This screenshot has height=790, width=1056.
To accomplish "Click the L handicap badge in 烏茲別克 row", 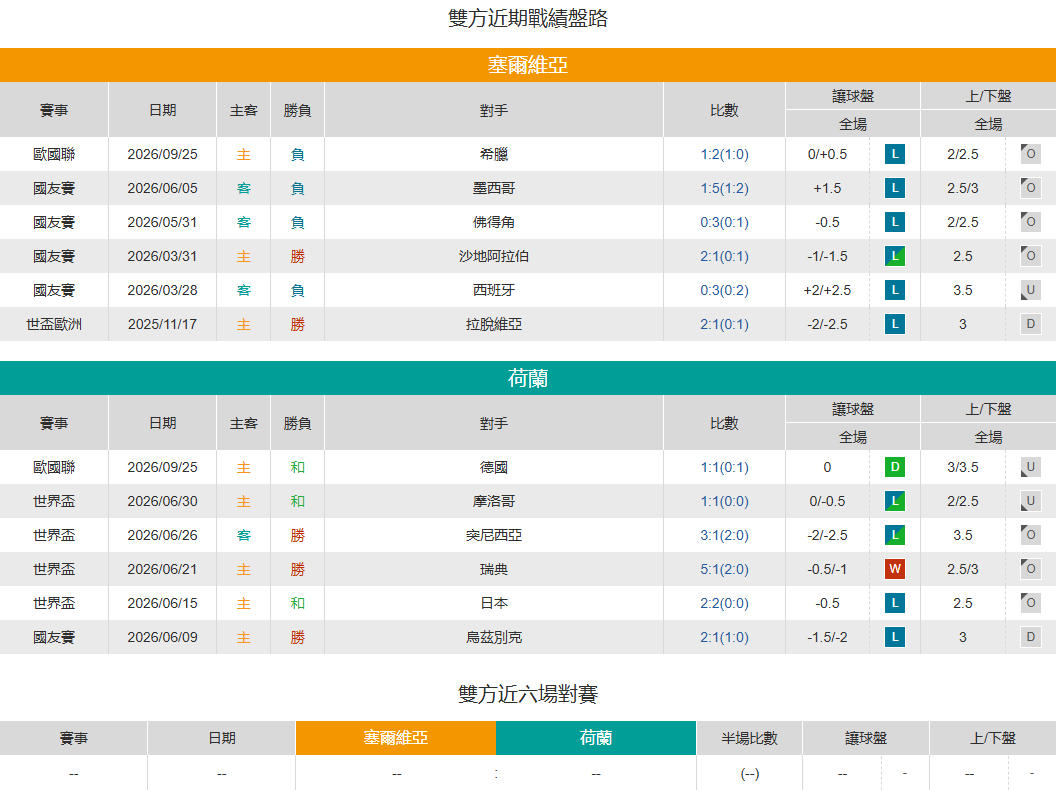I will 894,637.
